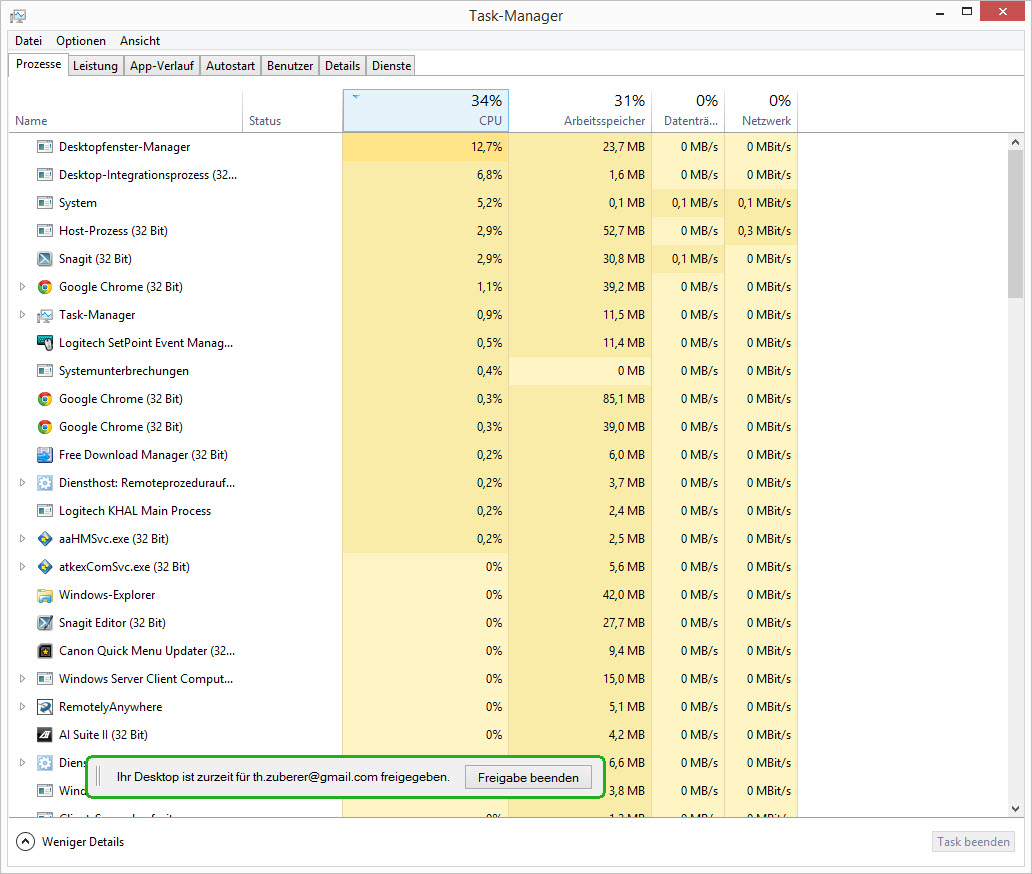Viewport: 1032px width, 874px height.
Task: Click the Task-Manager title bar icon
Action: click(18, 16)
